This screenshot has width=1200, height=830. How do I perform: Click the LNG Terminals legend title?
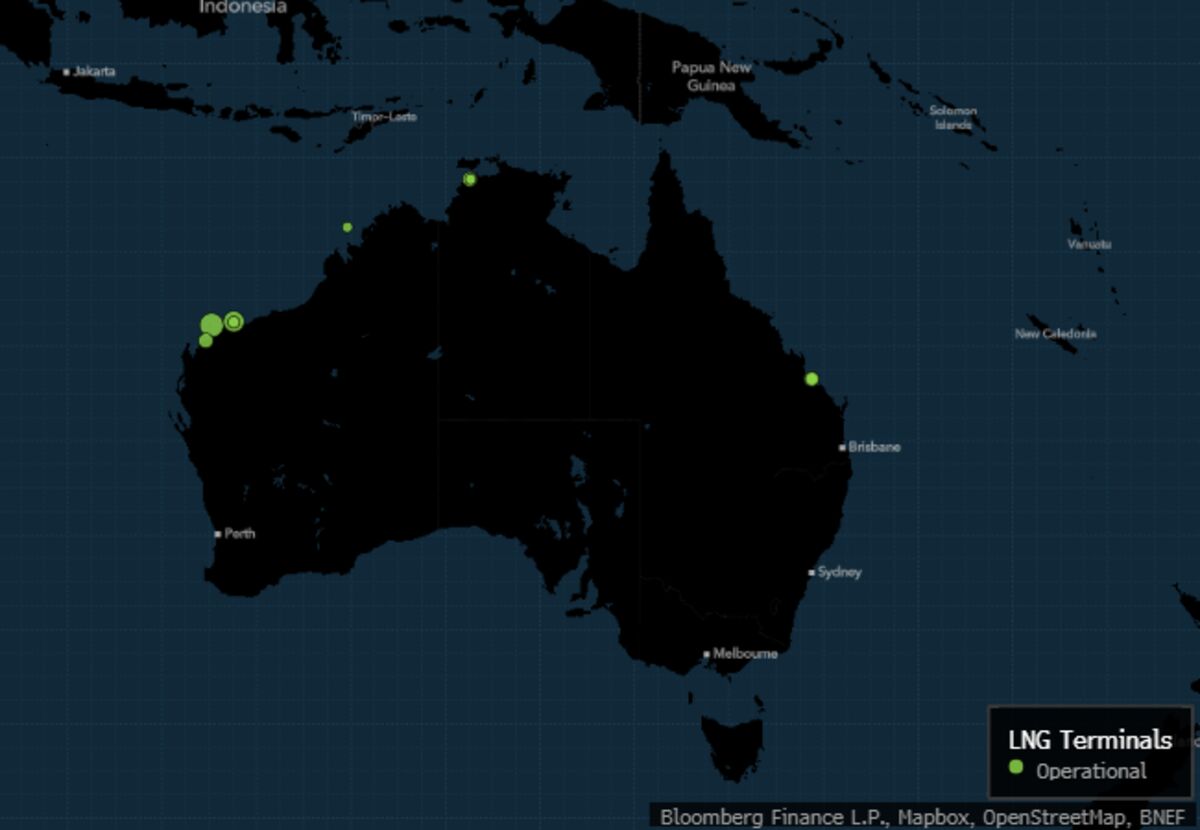[x=1090, y=739]
